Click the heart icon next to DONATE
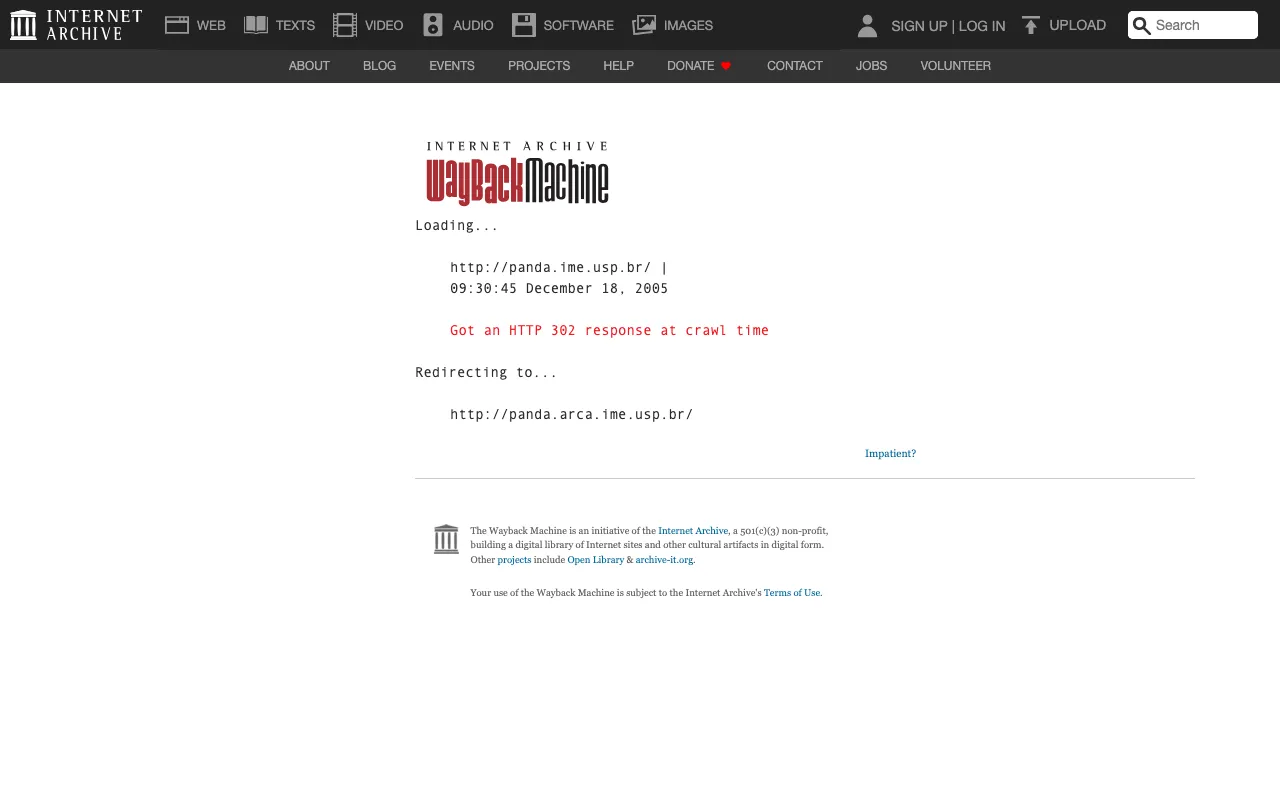The width and height of the screenshot is (1280, 800). click(725, 66)
